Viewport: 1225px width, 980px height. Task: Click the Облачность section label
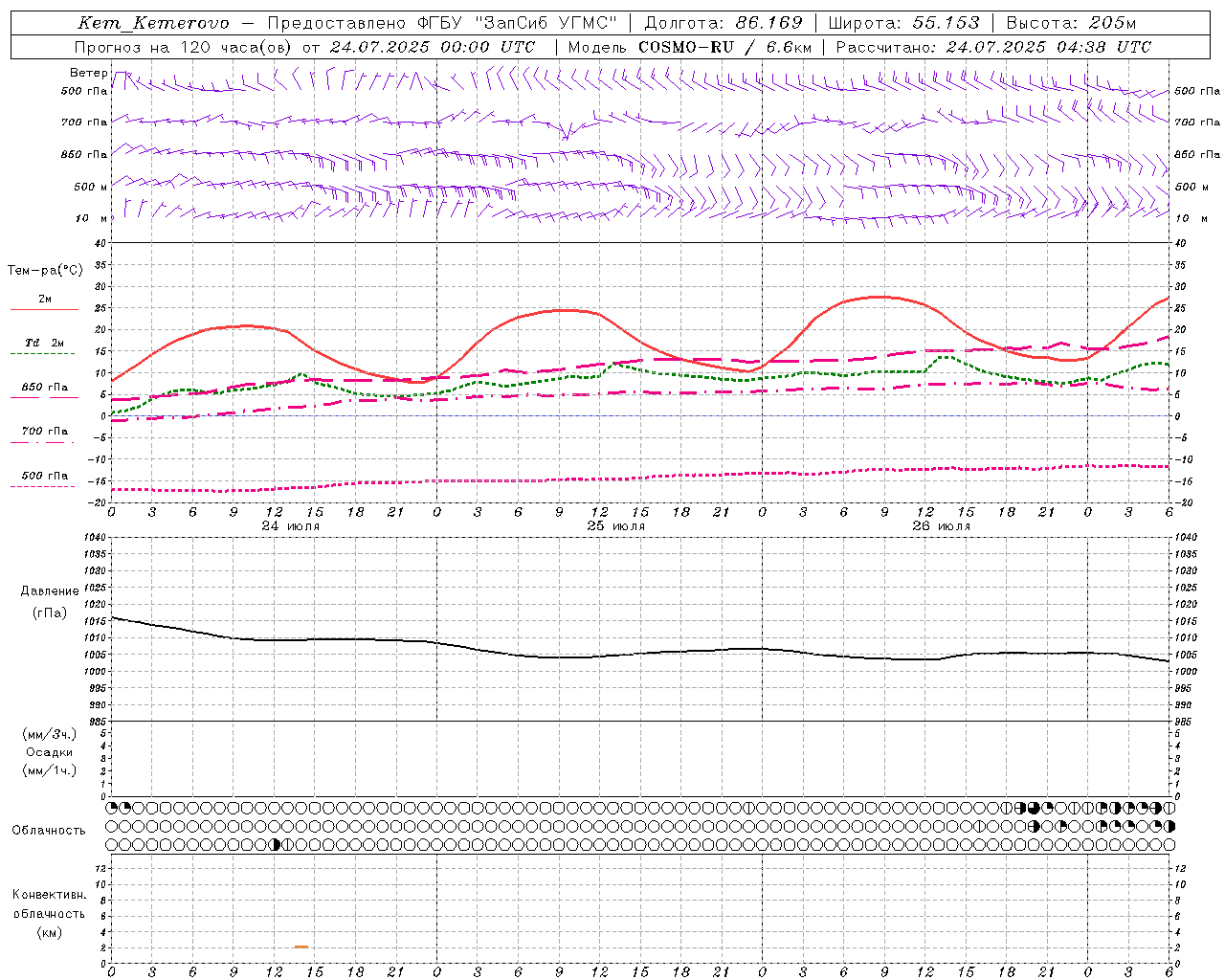(x=49, y=831)
